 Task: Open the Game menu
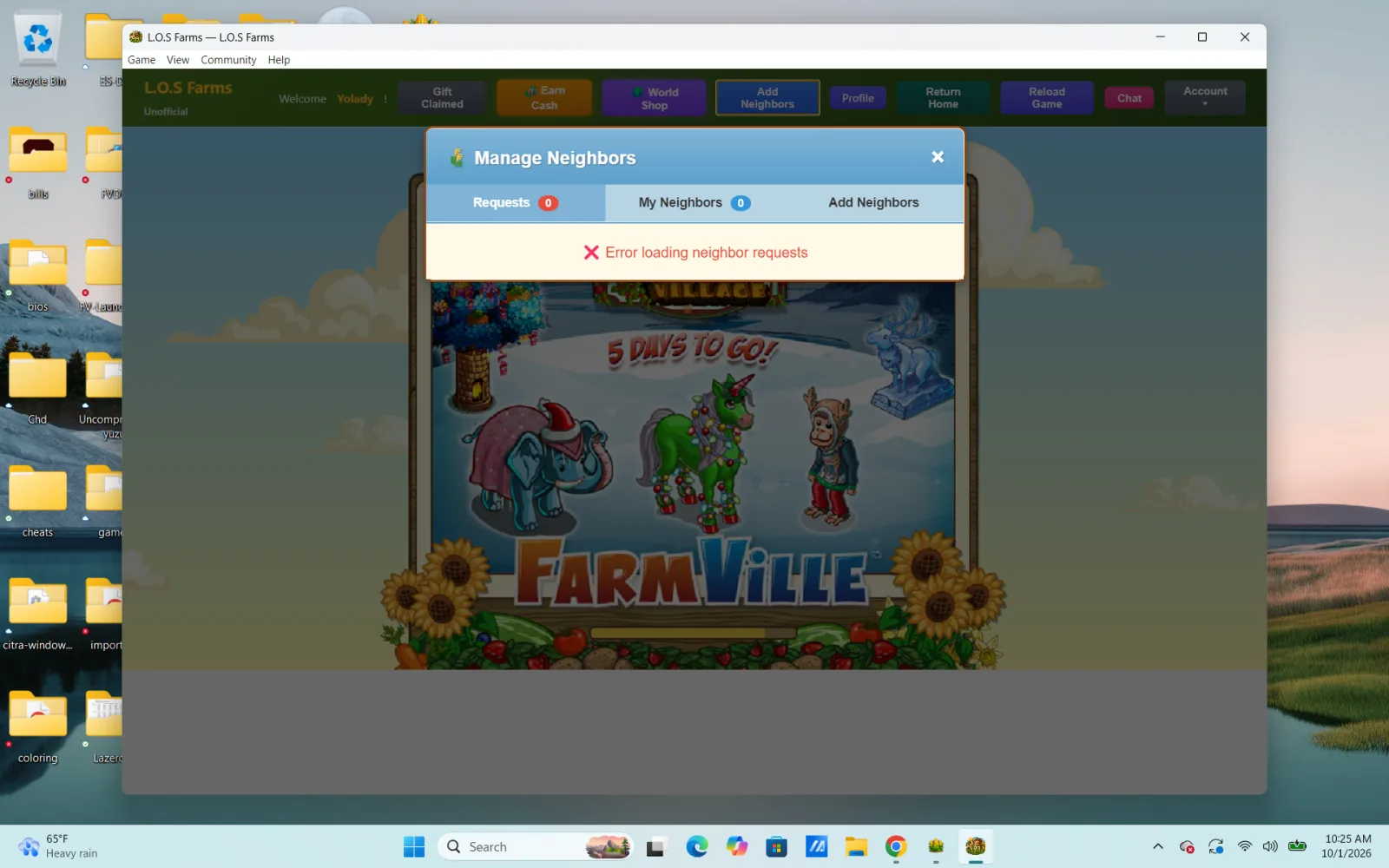[x=142, y=60]
